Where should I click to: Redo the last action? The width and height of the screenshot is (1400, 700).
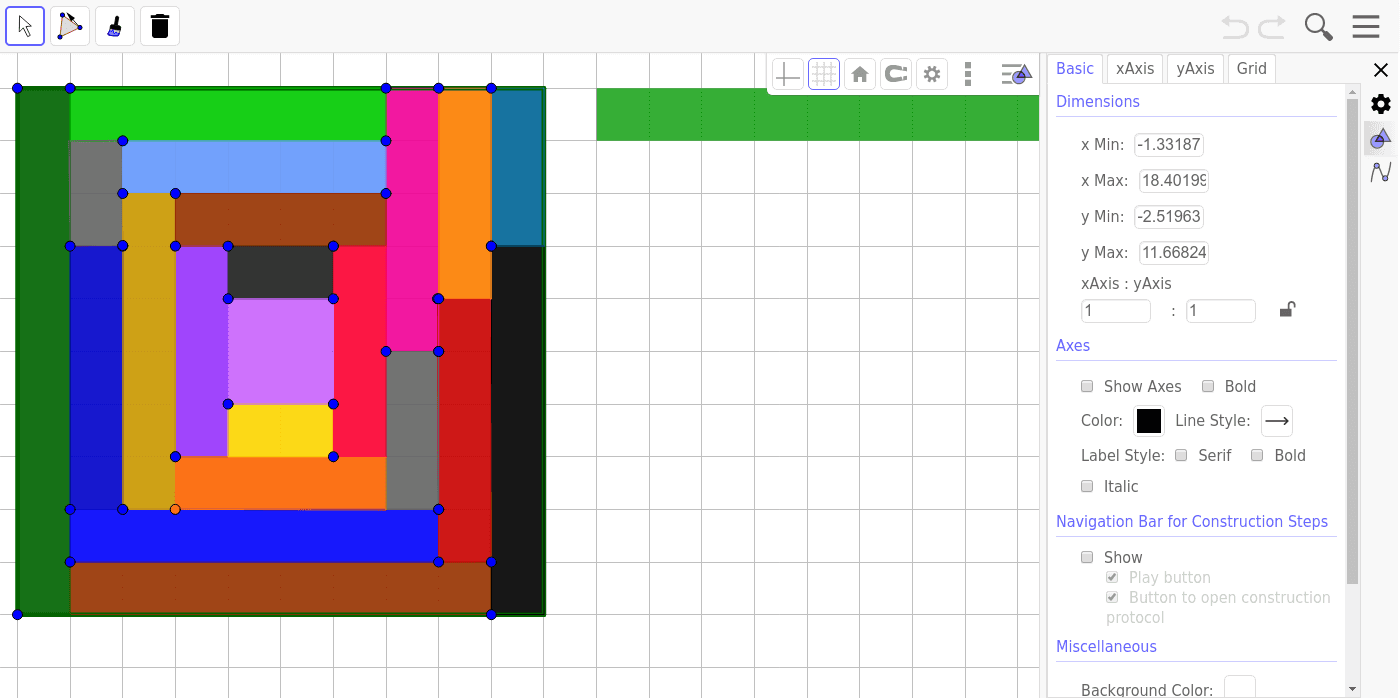pos(1272,27)
